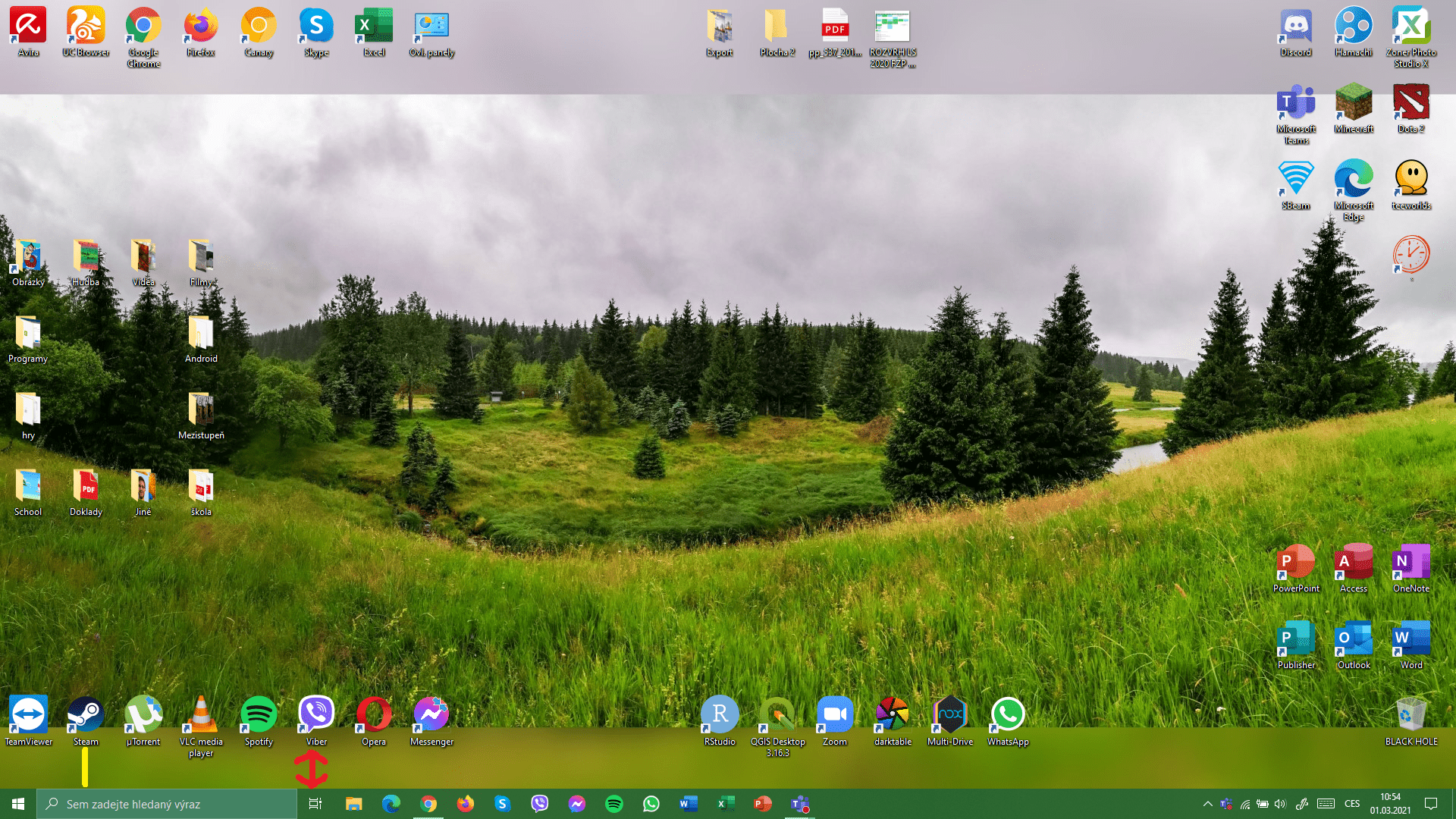Viewport: 1456px width, 819px height.
Task: Select the Mezistupeň folder
Action: (x=201, y=409)
